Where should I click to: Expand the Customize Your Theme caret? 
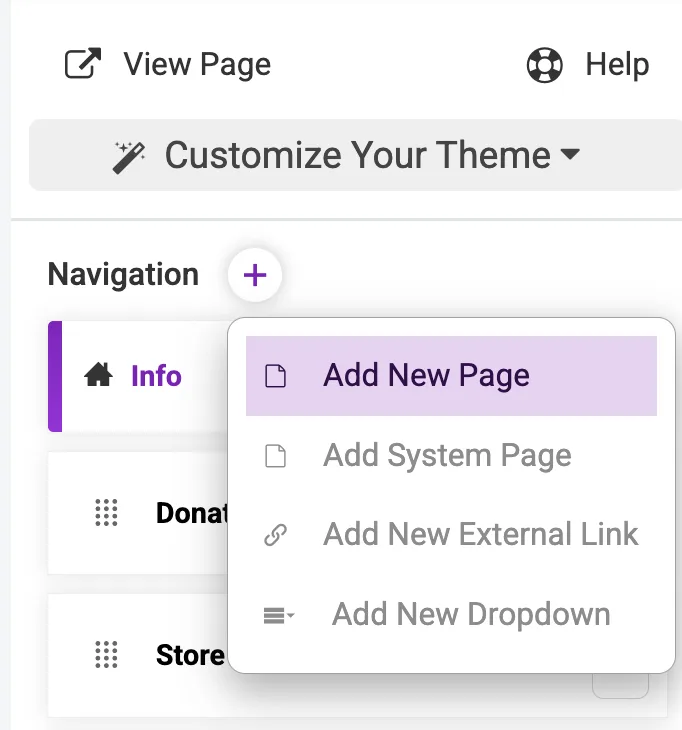point(570,155)
